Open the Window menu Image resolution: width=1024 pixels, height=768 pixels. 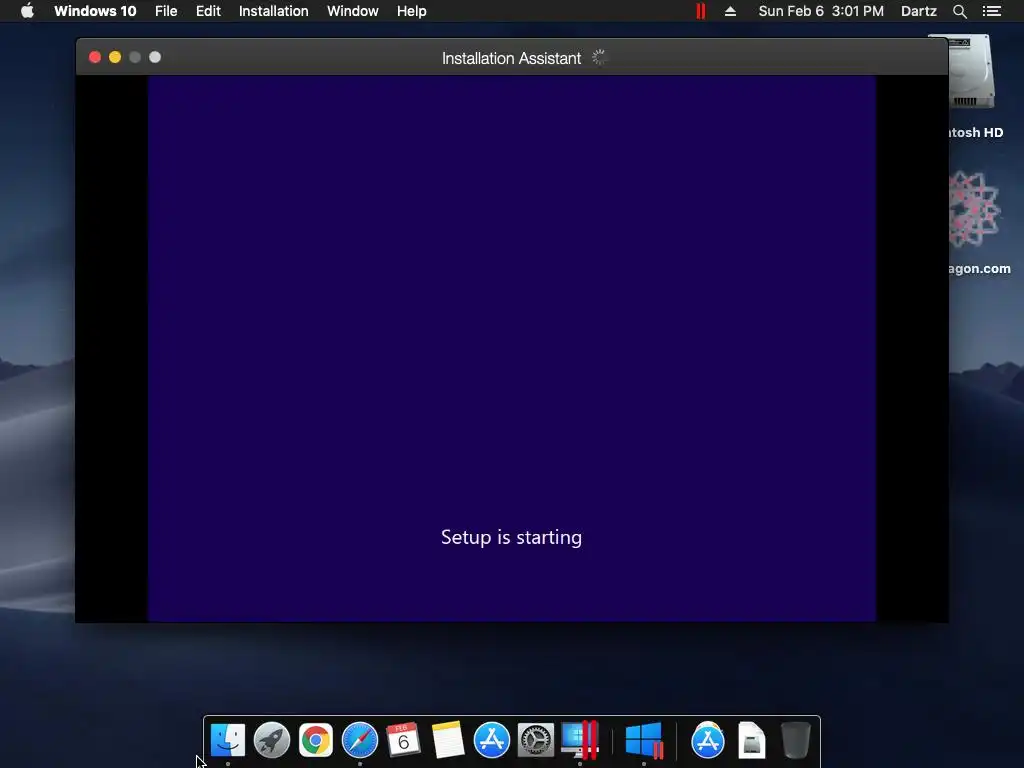pos(353,11)
